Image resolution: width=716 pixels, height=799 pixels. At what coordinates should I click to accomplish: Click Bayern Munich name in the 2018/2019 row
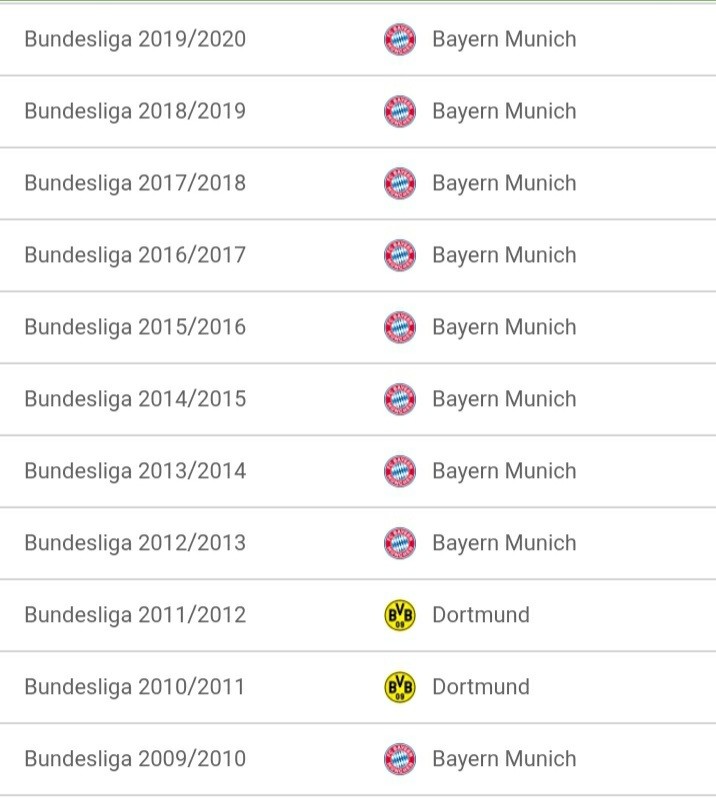pos(505,112)
